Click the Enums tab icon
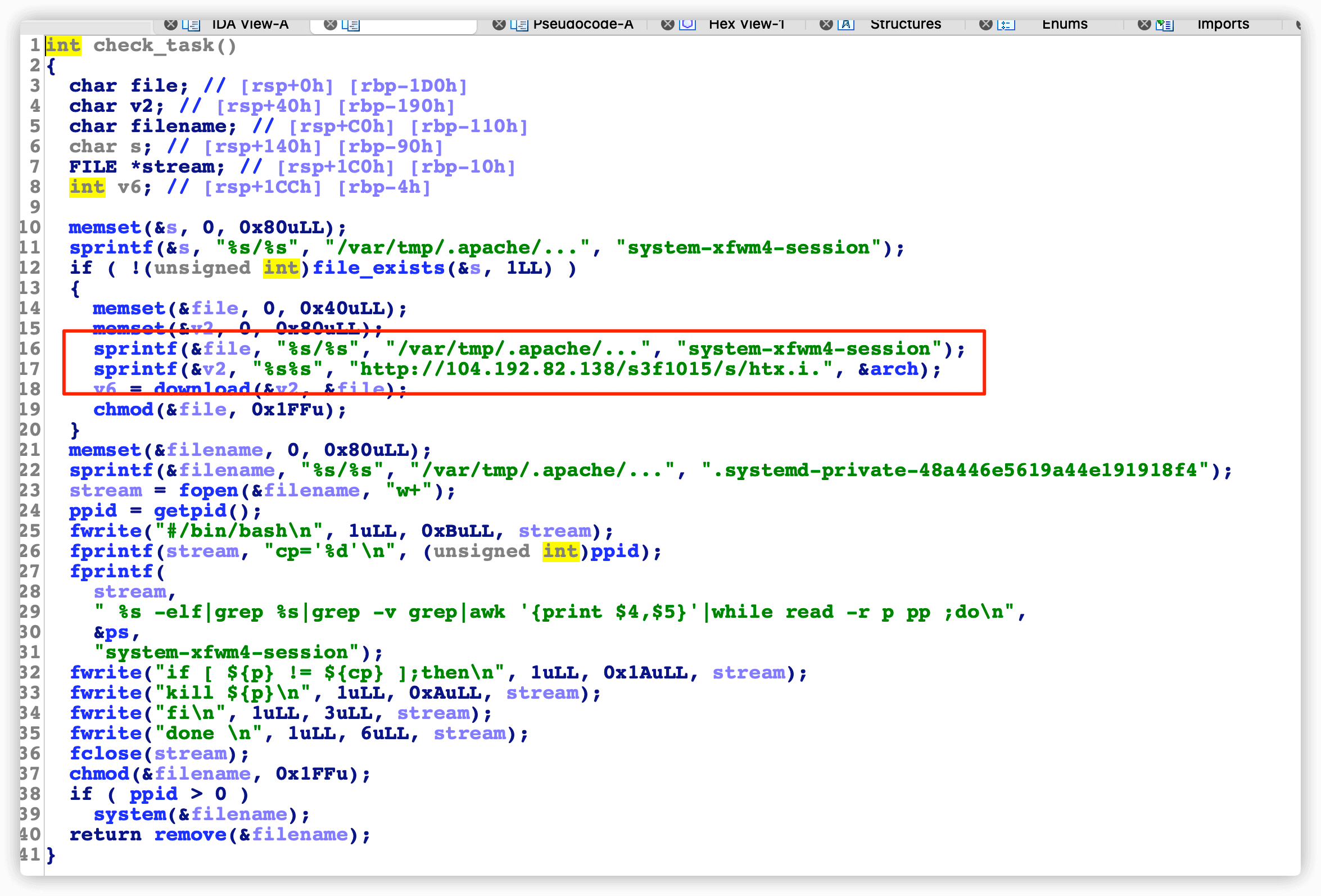 coord(1006,25)
